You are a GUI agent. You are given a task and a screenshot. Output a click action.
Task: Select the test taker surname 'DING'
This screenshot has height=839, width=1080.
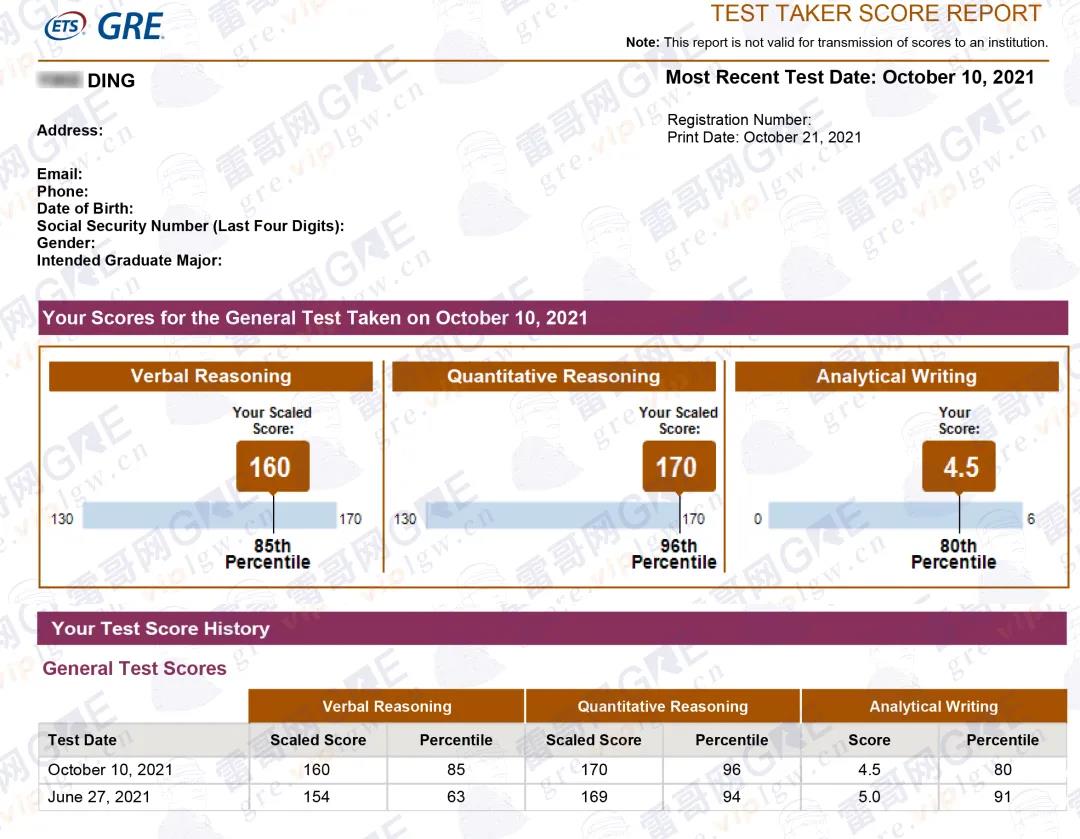click(111, 81)
